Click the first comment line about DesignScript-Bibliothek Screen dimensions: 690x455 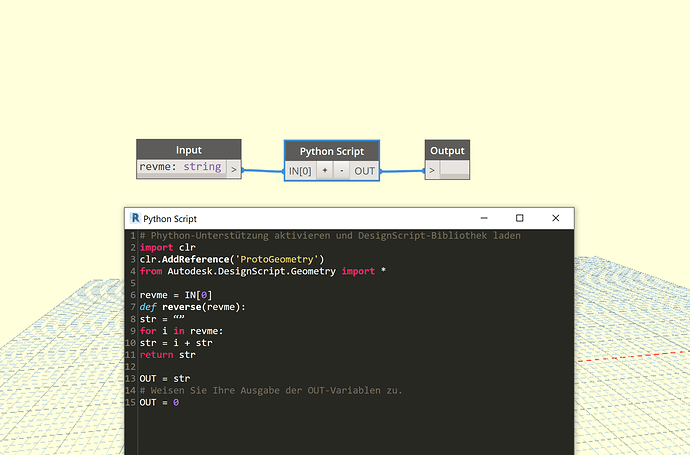330,235
